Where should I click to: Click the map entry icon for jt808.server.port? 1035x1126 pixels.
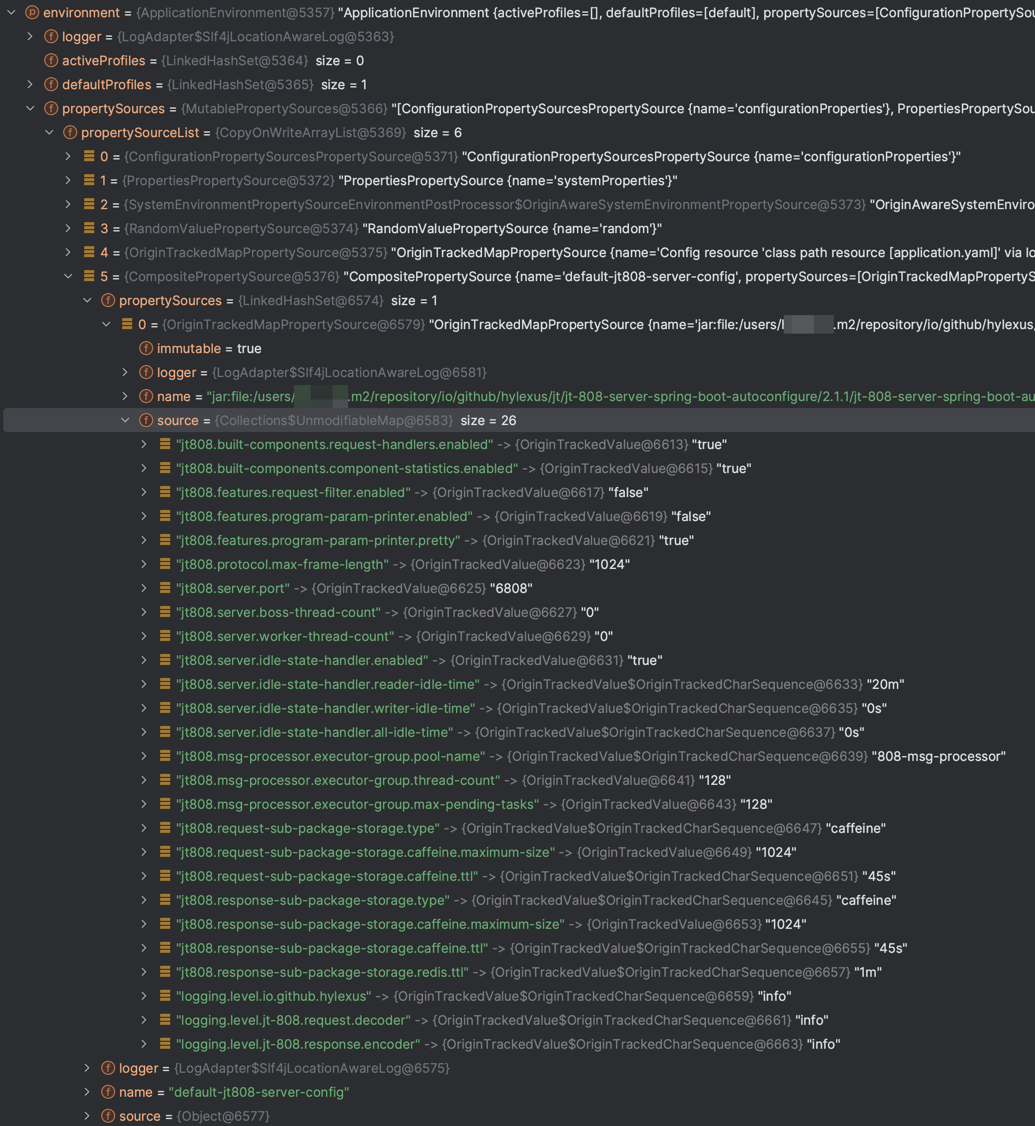[x=163, y=588]
